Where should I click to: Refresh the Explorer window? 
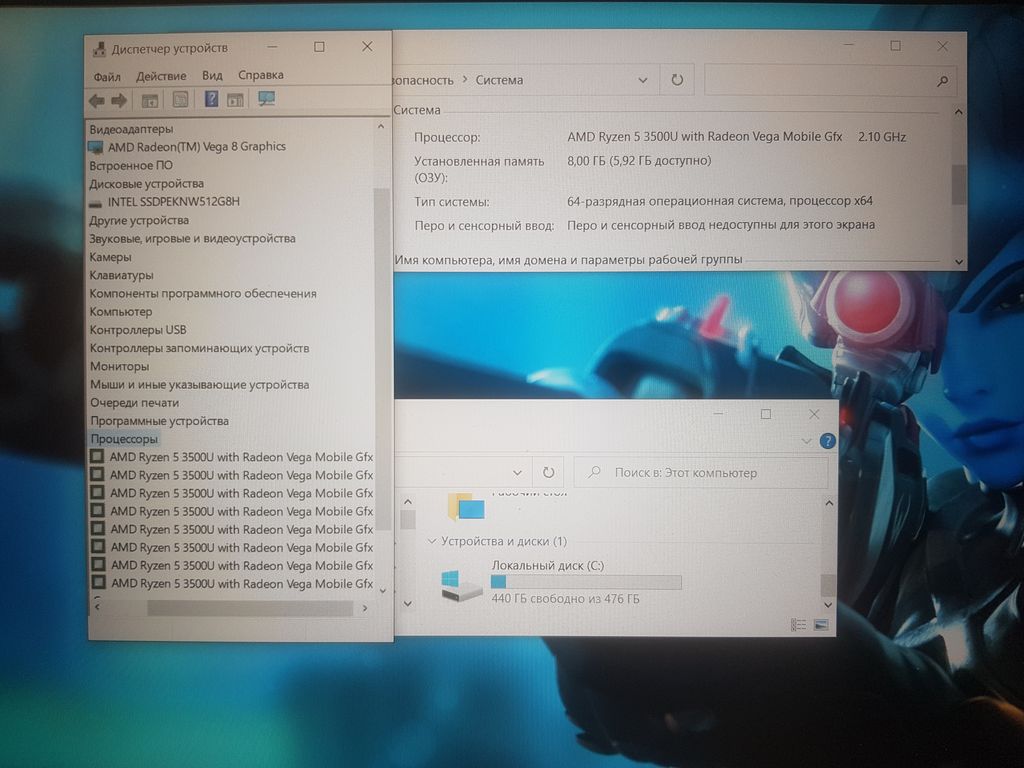[549, 472]
